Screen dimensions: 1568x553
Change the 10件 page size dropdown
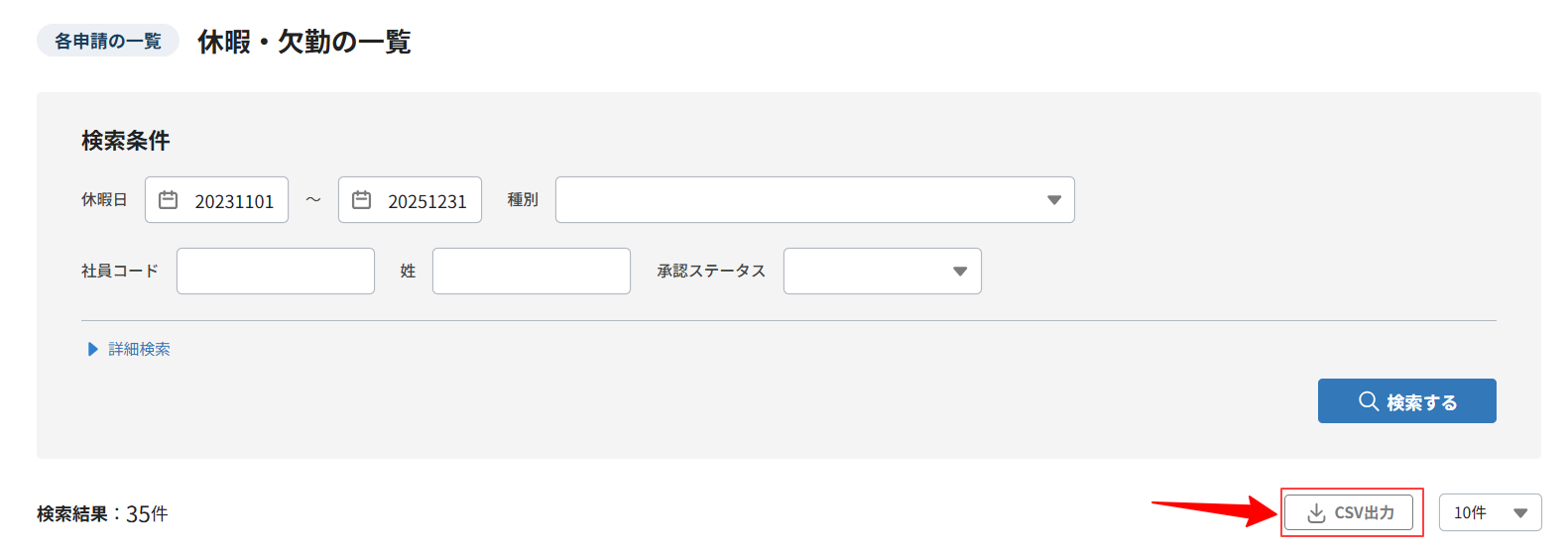pos(1488,513)
